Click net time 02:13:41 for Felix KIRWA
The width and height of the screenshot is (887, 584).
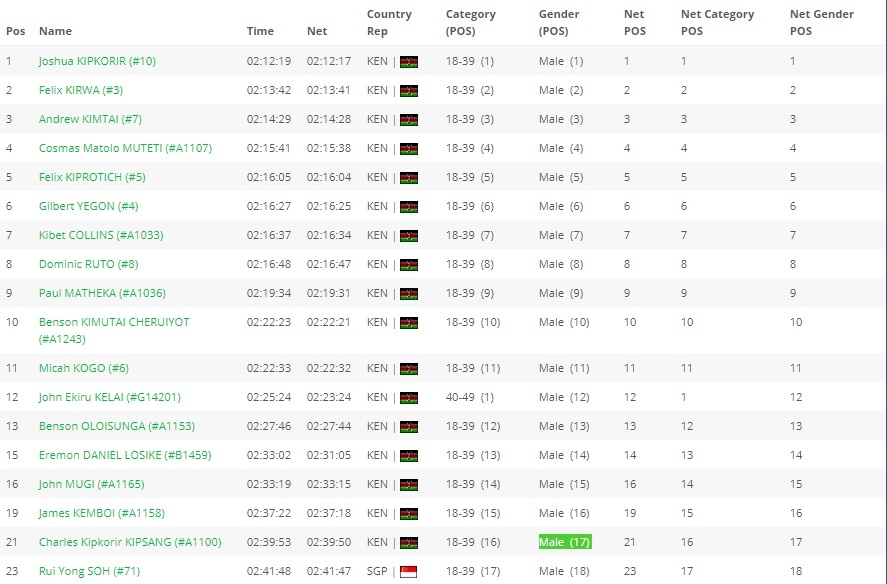tap(329, 90)
